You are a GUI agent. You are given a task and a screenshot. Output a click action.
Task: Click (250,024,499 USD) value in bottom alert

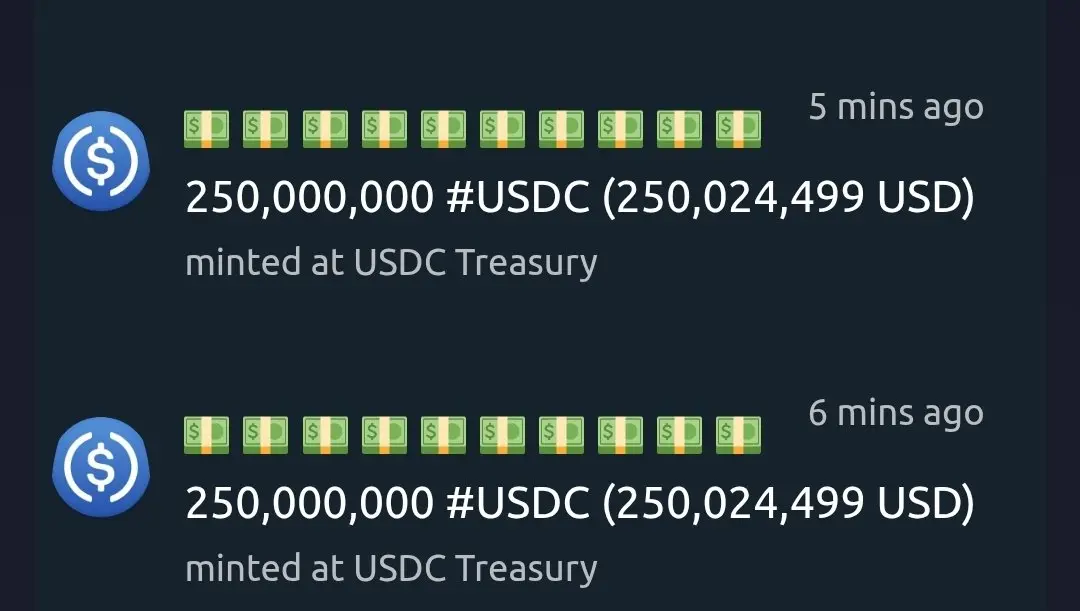(x=789, y=504)
